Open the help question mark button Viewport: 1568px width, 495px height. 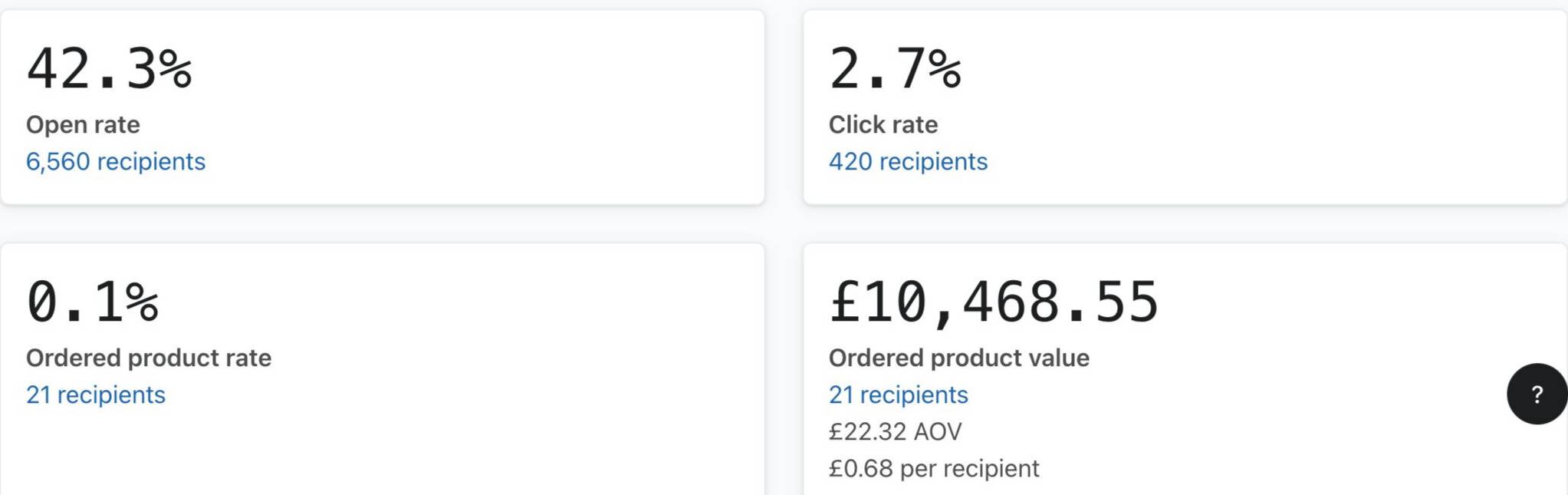[1536, 394]
